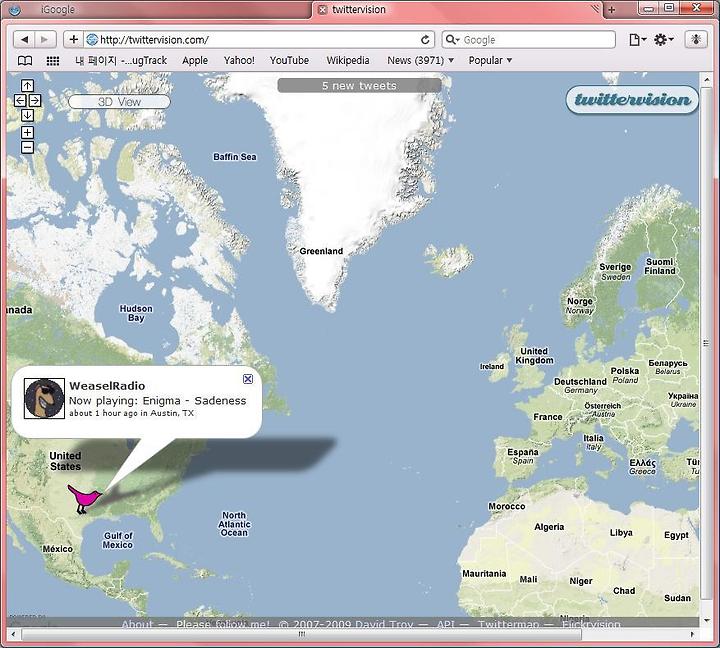The width and height of the screenshot is (720, 648).
Task: Zoom in the map with plus
Action: pyautogui.click(x=27, y=132)
